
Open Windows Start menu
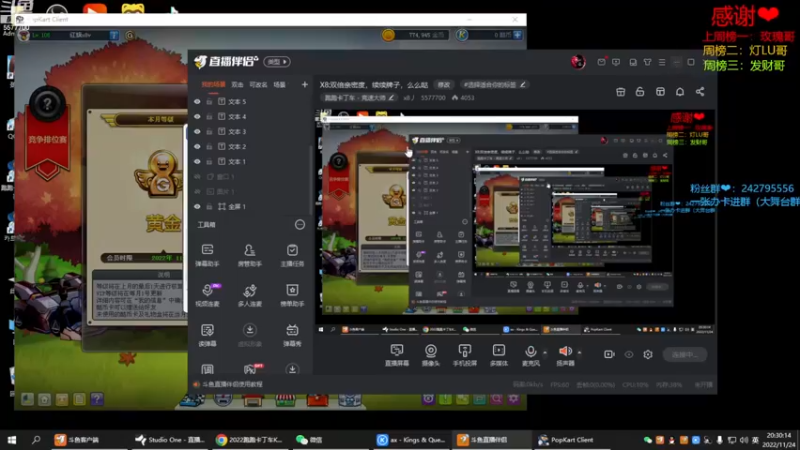pyautogui.click(x=12, y=439)
